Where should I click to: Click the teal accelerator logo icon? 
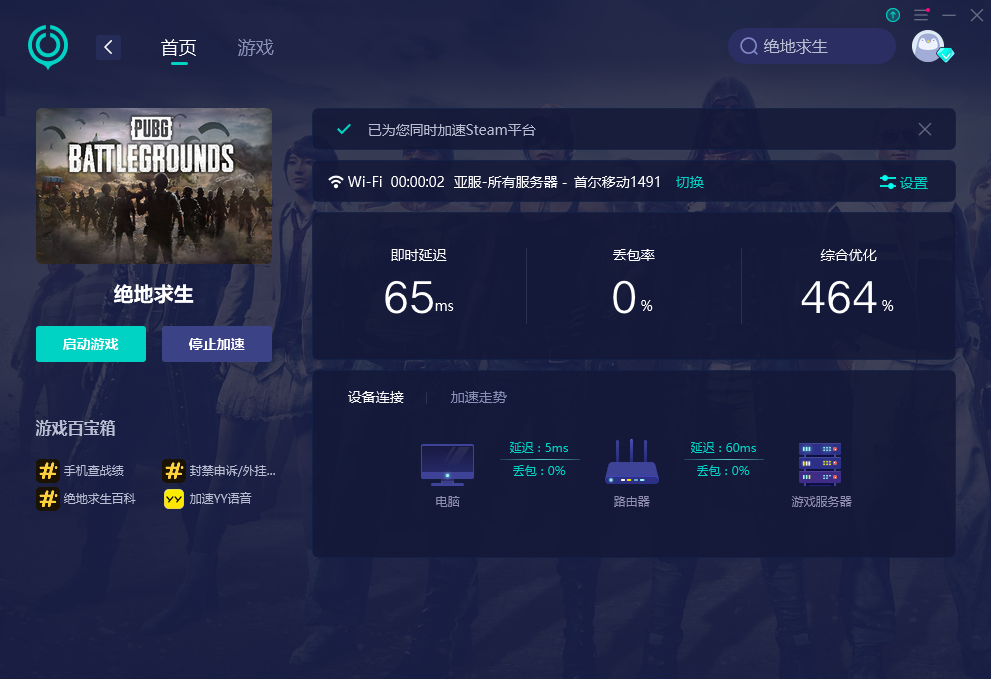tap(48, 47)
